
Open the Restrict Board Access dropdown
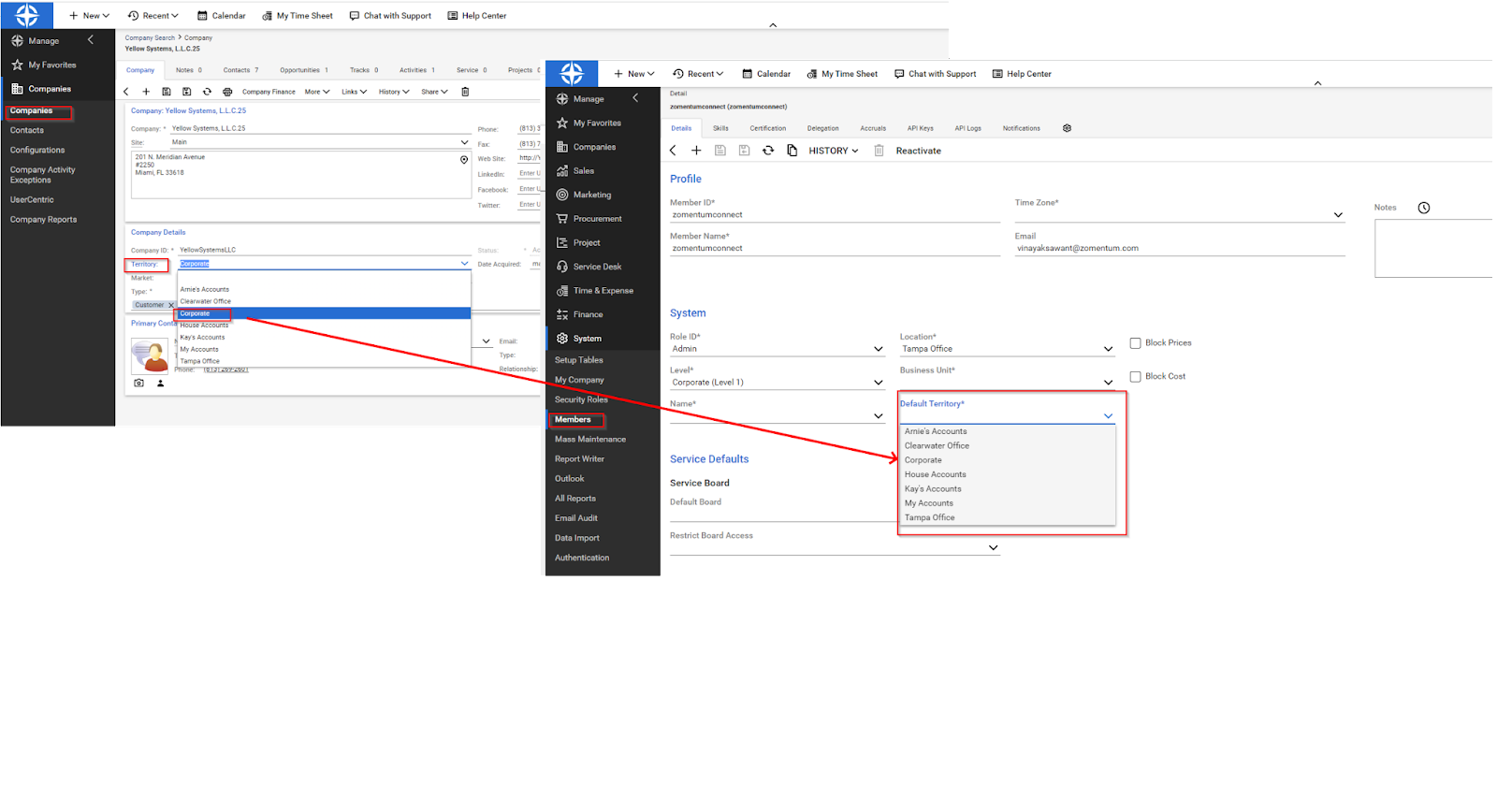(835, 548)
